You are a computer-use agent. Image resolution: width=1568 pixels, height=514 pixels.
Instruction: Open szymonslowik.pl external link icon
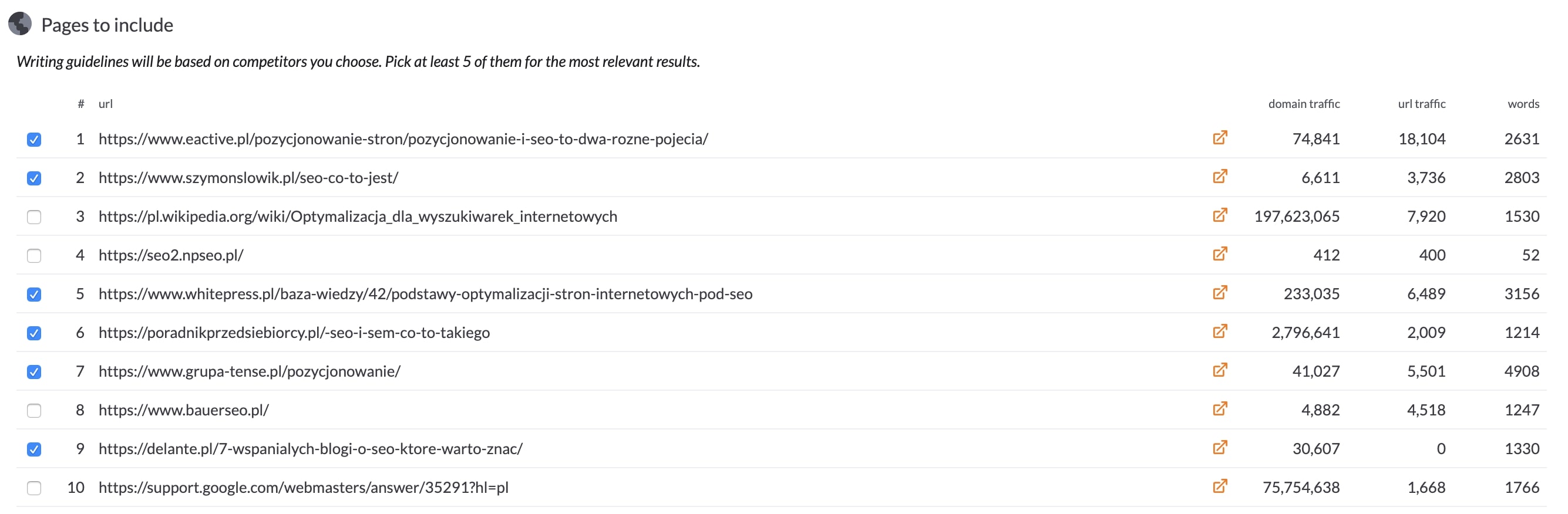1220,177
